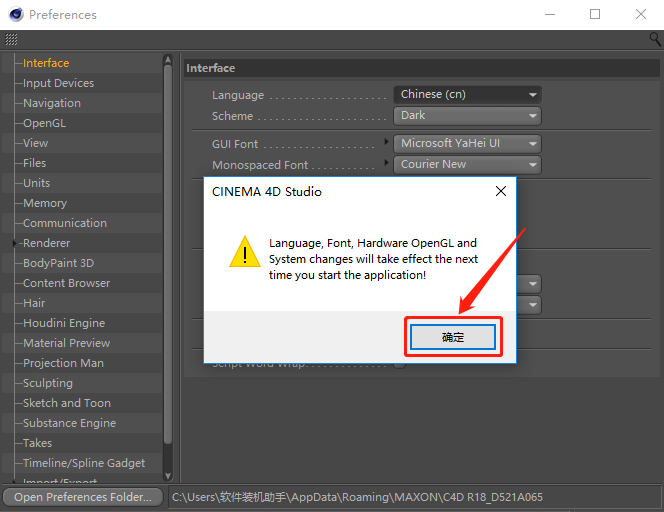Click the preferences folder path field
Viewport: 664px width, 512px height.
pyautogui.click(x=413, y=497)
